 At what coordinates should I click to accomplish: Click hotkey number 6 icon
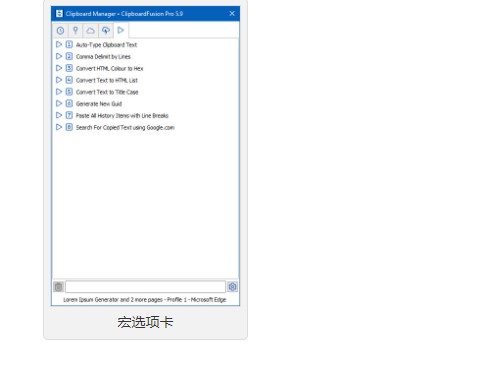(69, 104)
